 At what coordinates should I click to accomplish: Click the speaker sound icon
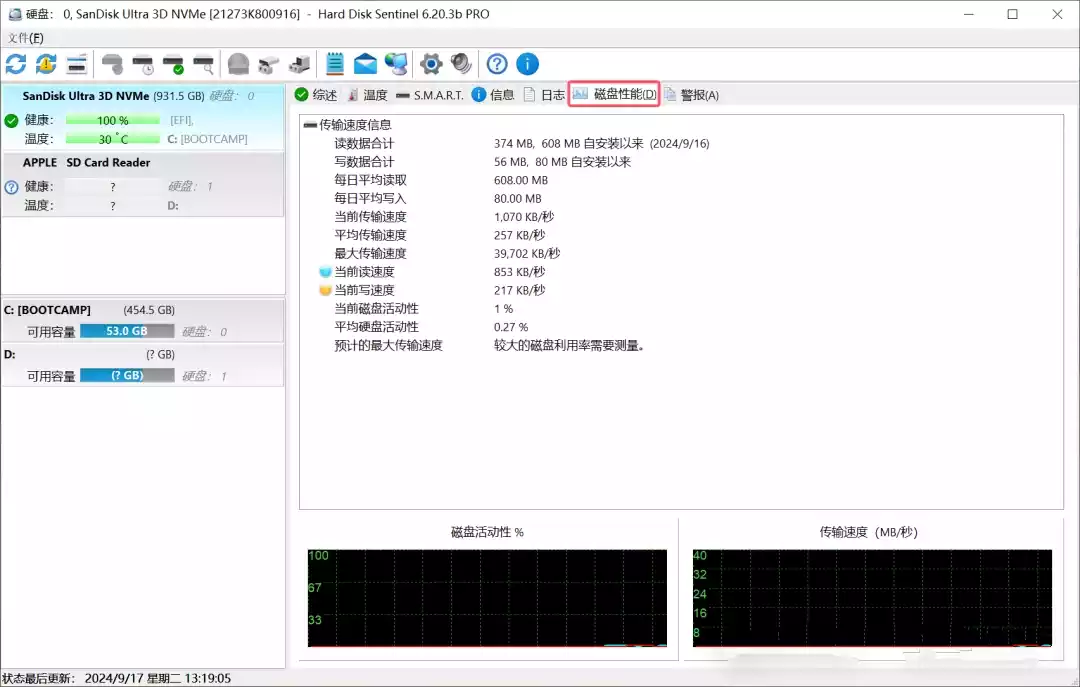461,64
